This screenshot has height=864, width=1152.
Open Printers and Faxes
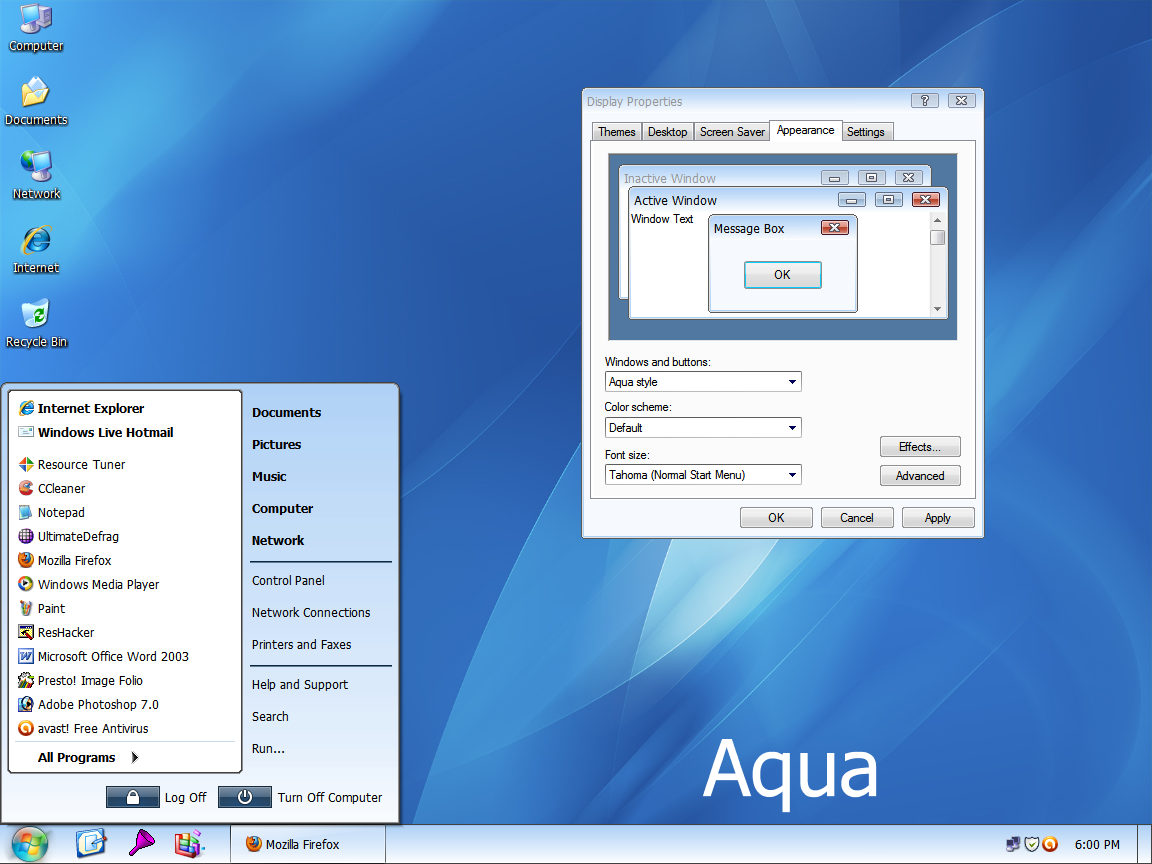(x=301, y=644)
